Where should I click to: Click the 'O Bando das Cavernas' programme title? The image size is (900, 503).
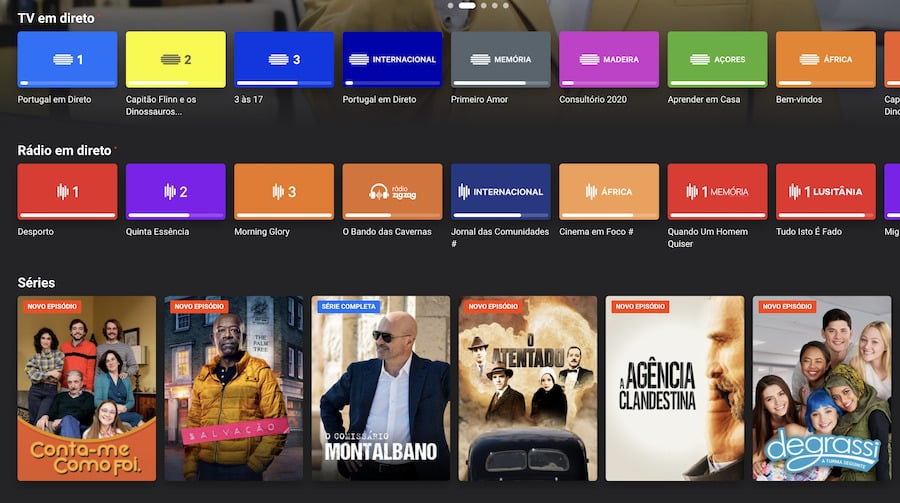[387, 231]
